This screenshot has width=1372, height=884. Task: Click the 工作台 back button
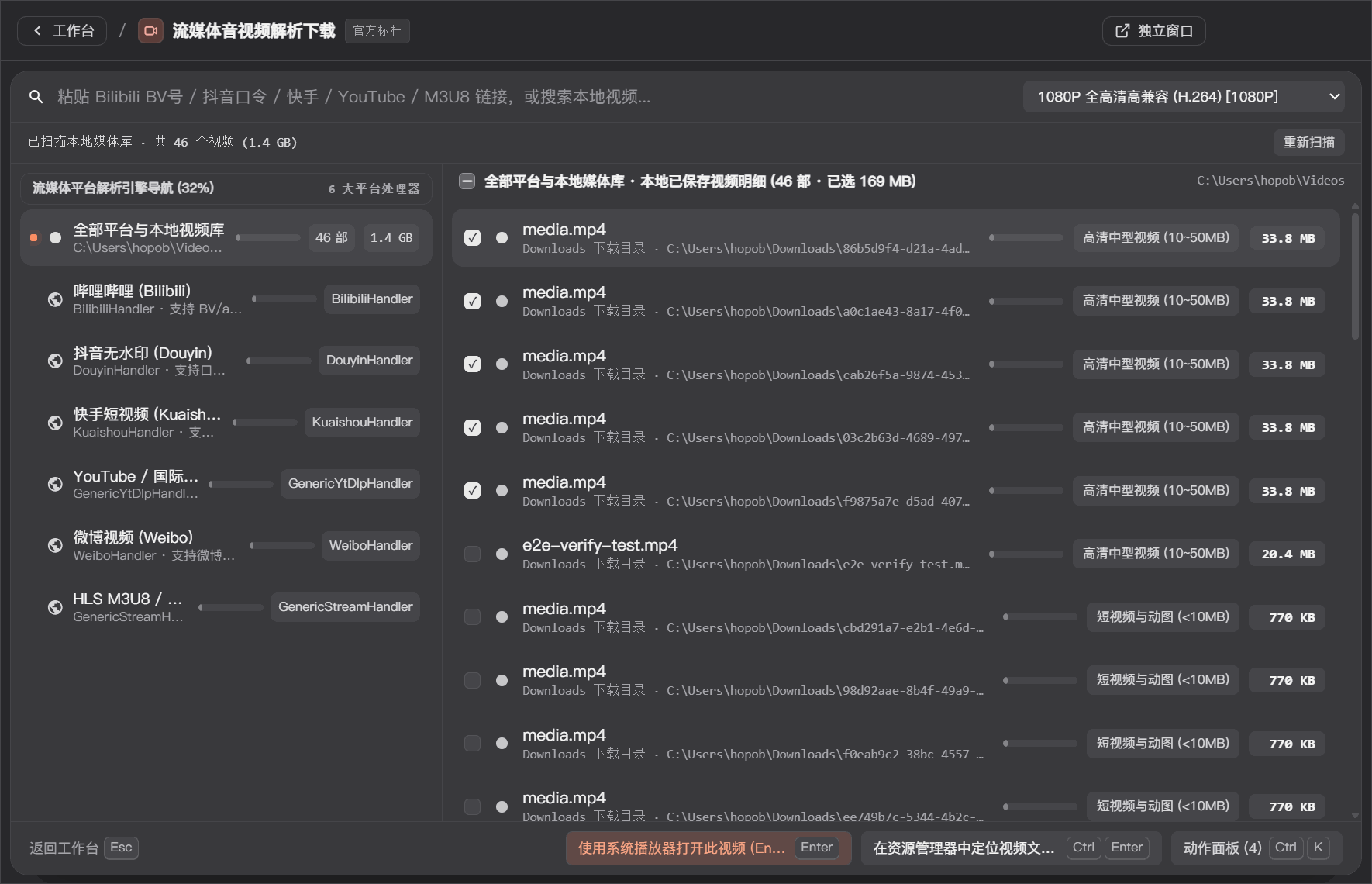click(x=62, y=31)
